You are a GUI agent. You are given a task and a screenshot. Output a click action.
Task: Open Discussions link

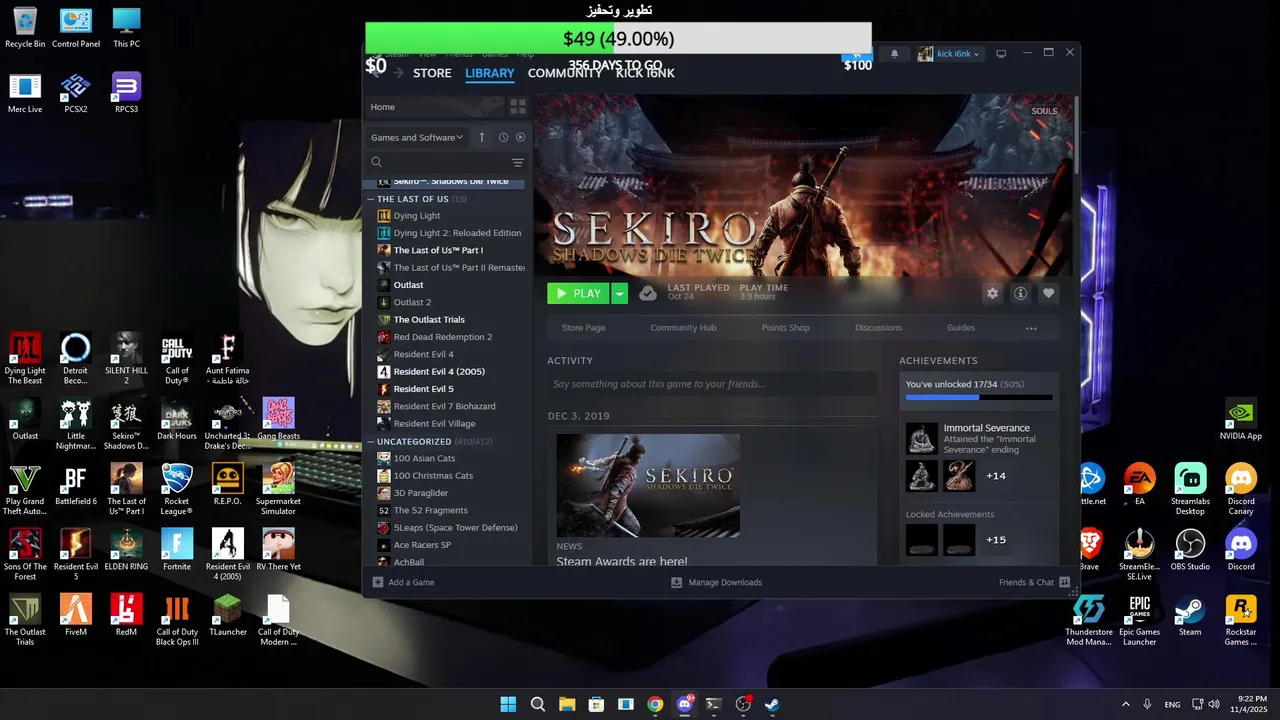878,328
